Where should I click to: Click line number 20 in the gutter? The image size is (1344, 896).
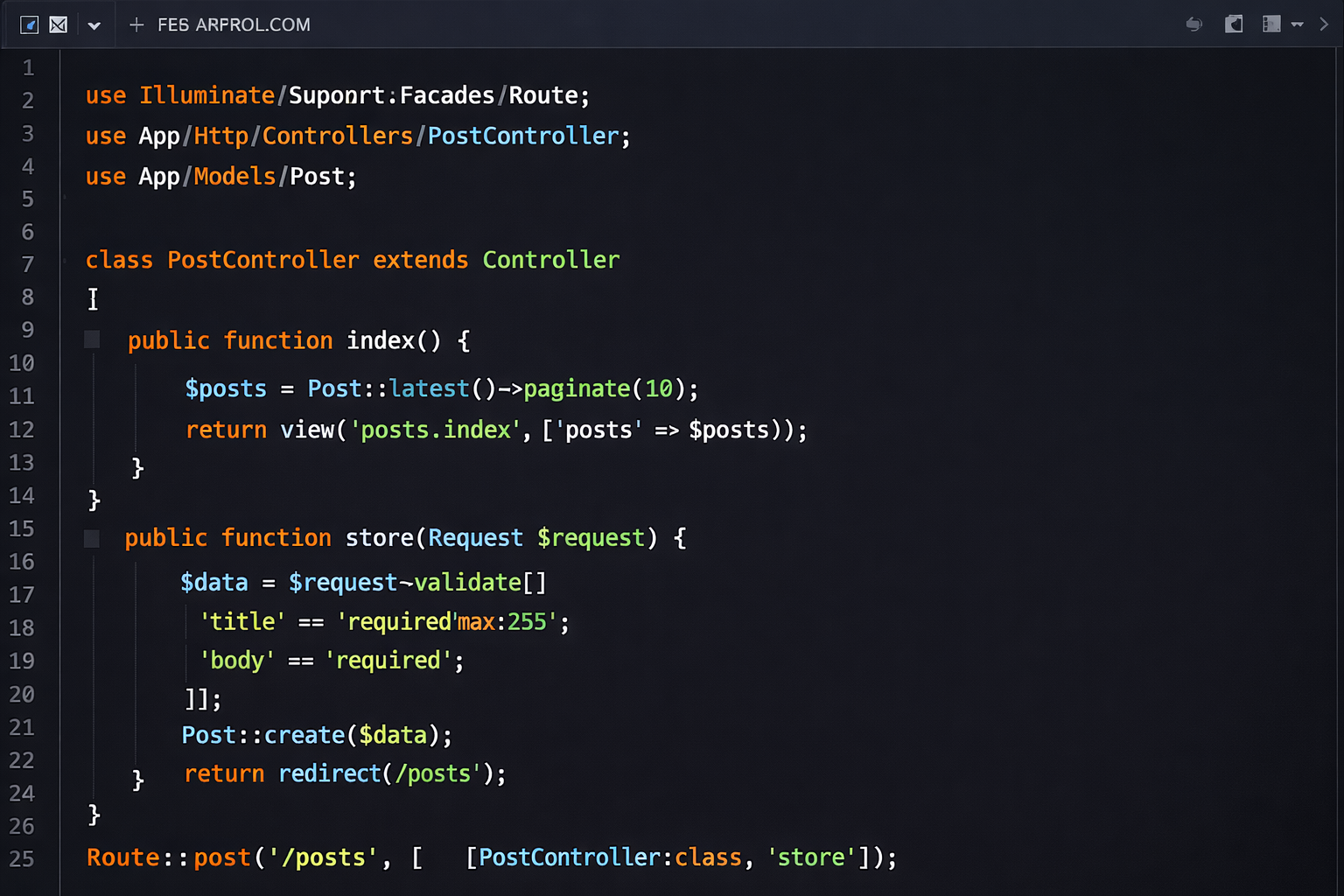(x=22, y=694)
